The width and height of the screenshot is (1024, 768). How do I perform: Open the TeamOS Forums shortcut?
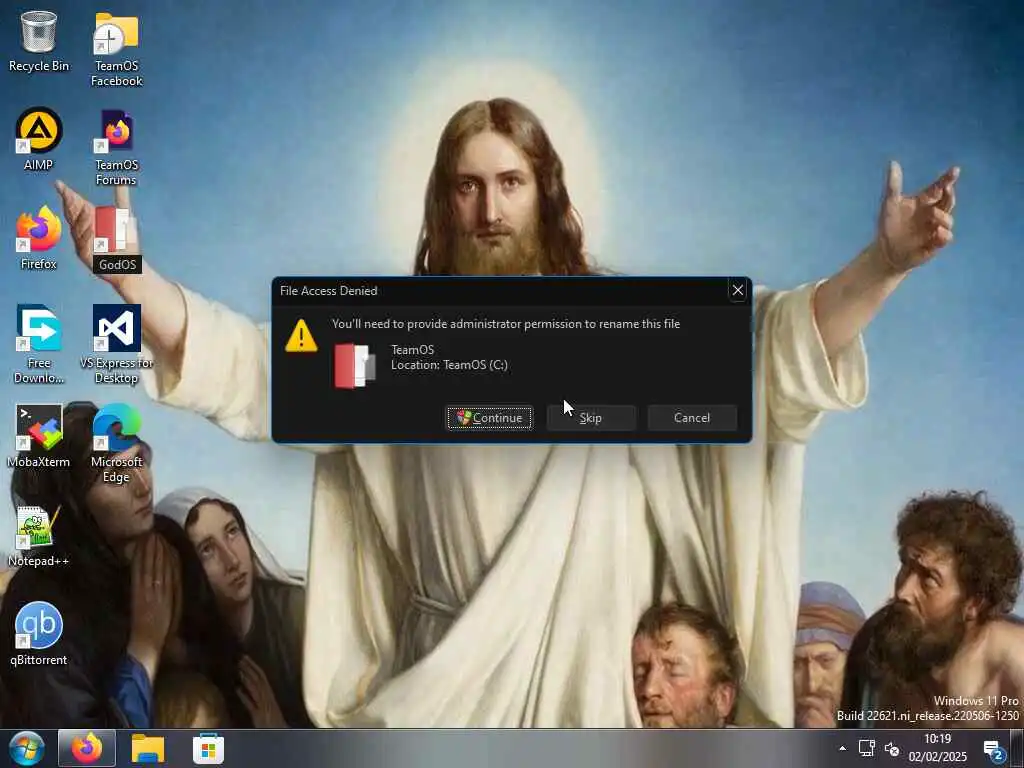pos(116,148)
